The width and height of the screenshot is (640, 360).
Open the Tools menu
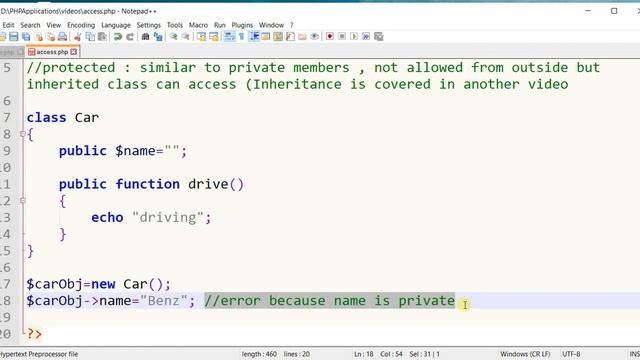[x=175, y=25]
